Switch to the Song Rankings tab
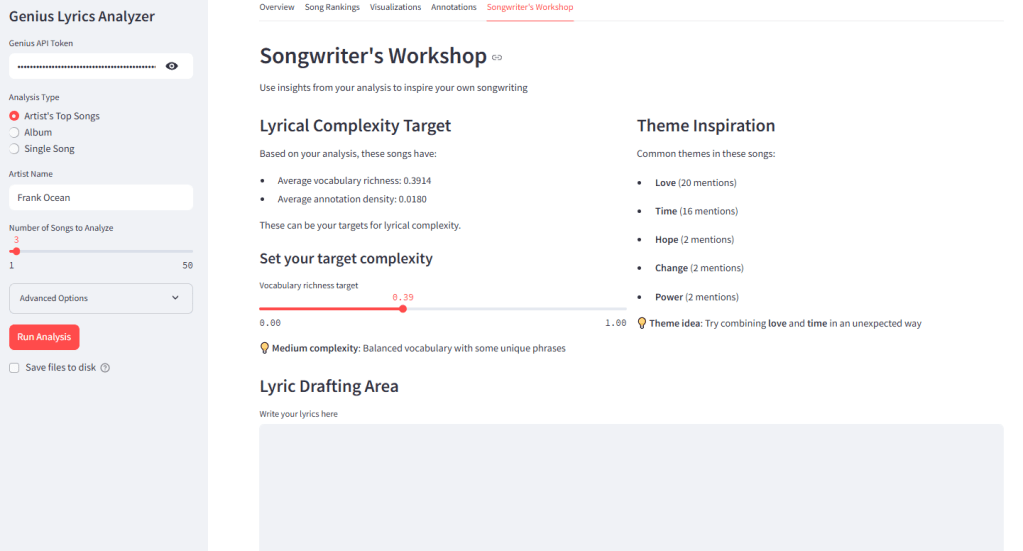Viewport: 1023px width, 551px height. coord(332,7)
